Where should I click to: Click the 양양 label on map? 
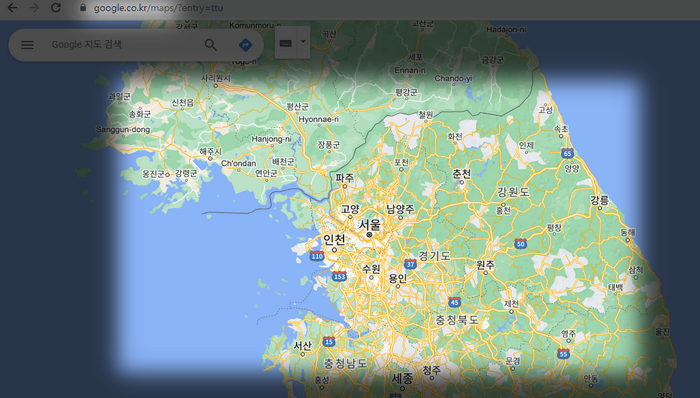pos(571,168)
